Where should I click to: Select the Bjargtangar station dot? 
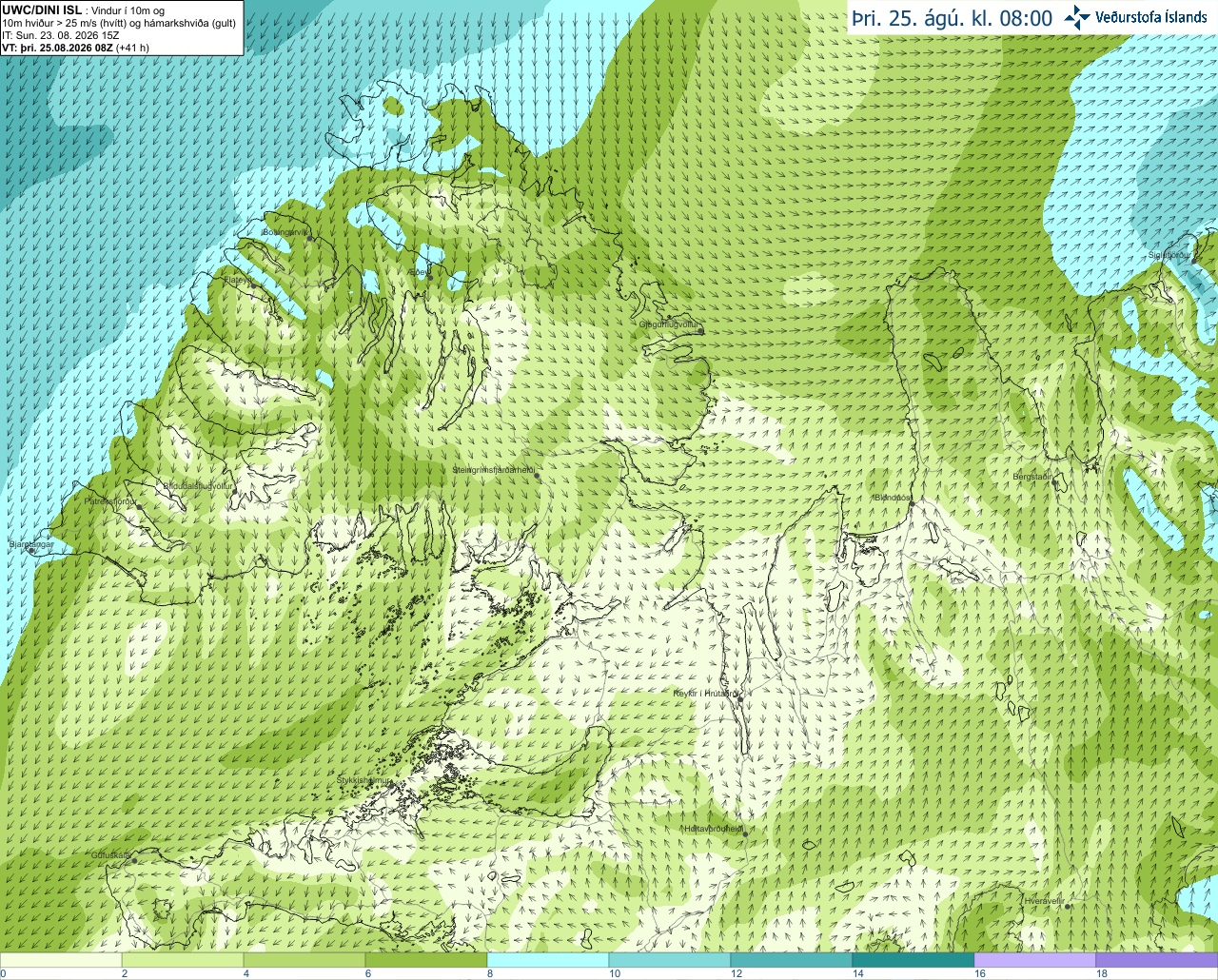pos(31,550)
